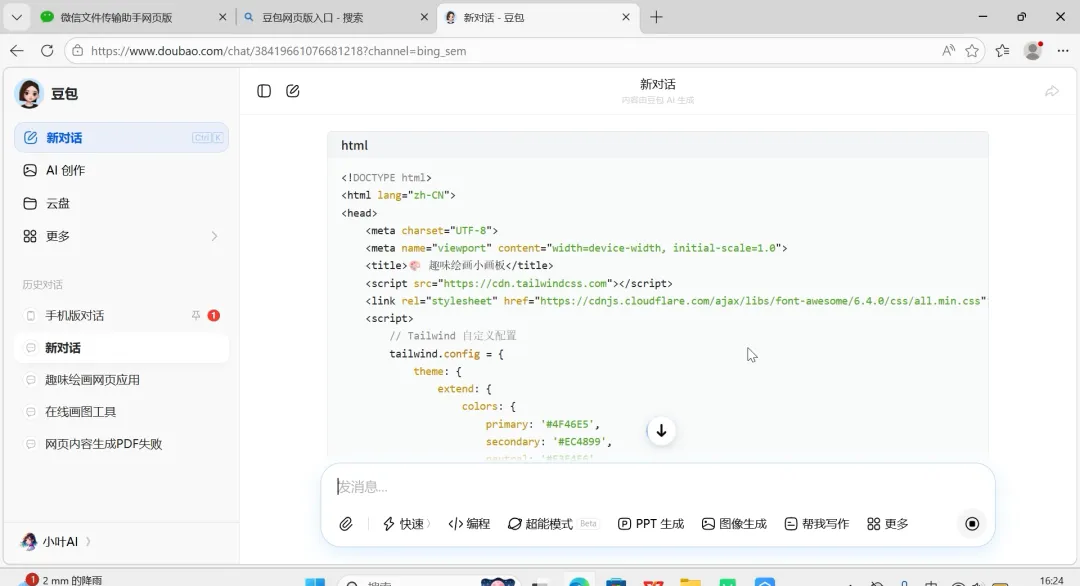1080x586 pixels.
Task: Click the site info lock icon
Action: 78,51
